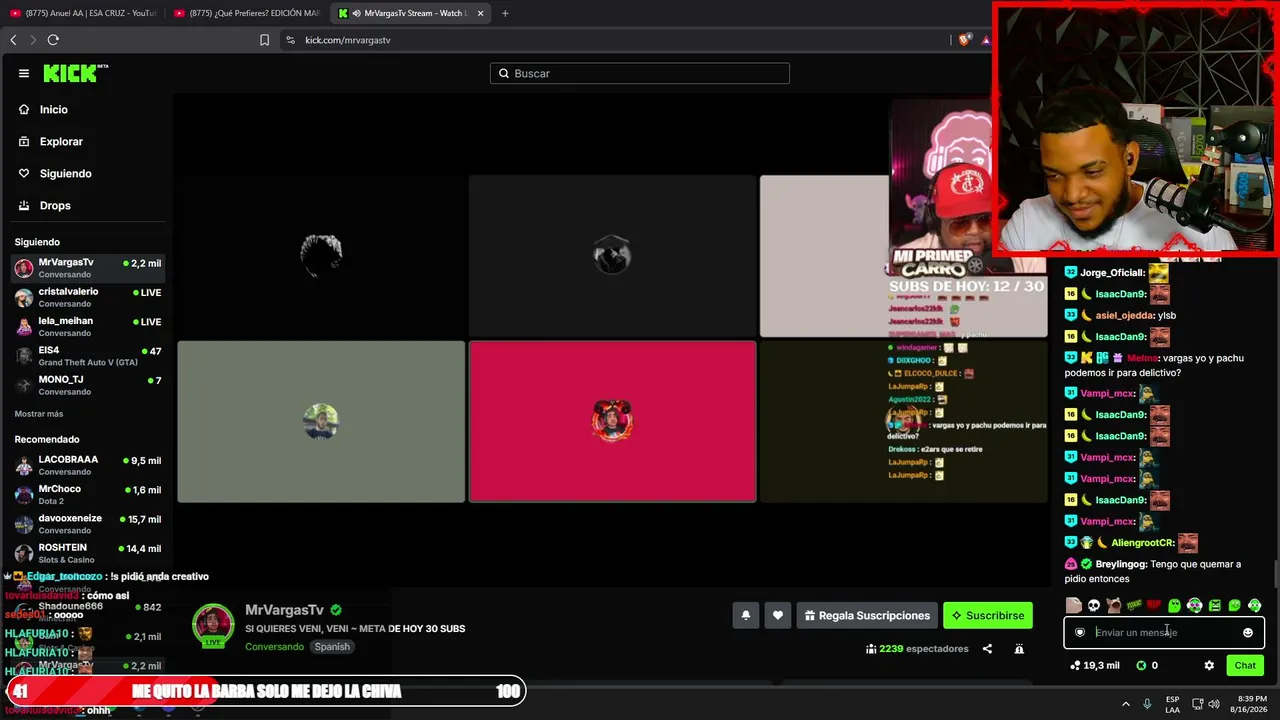Open ROSHTEIN recommended channel
Screen dimensions: 1280x720
coord(87,553)
